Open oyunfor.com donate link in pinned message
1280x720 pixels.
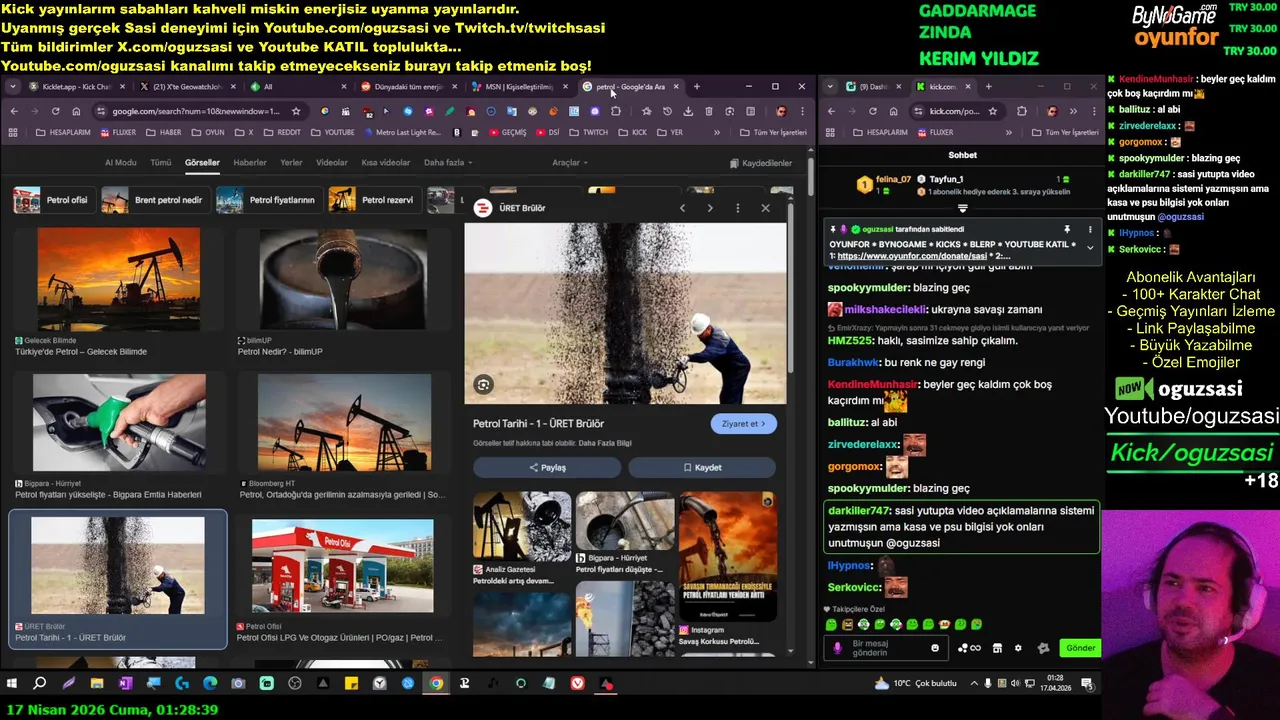coord(912,256)
